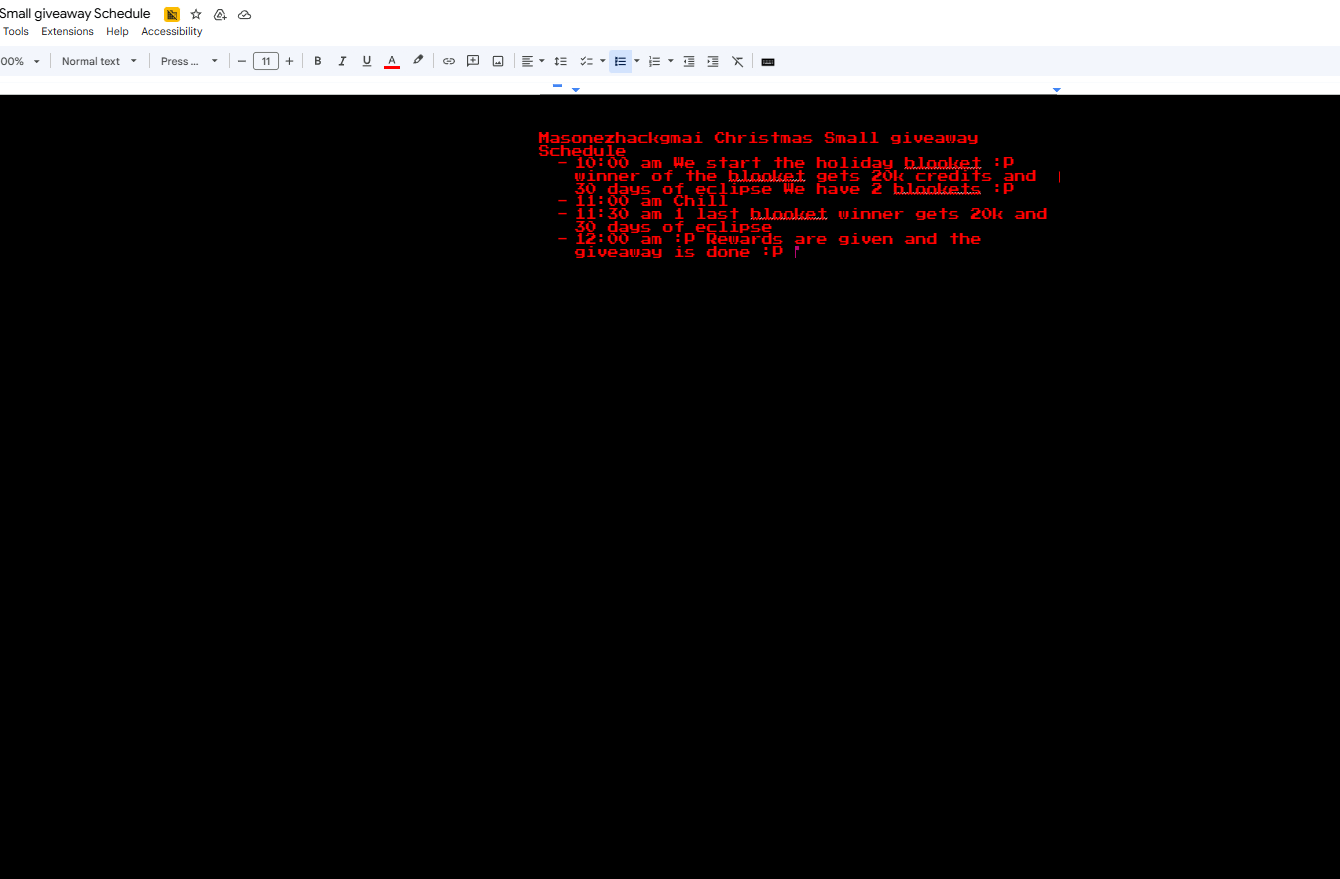Image resolution: width=1340 pixels, height=879 pixels.
Task: Open the Normal text style dropdown
Action: coord(99,62)
